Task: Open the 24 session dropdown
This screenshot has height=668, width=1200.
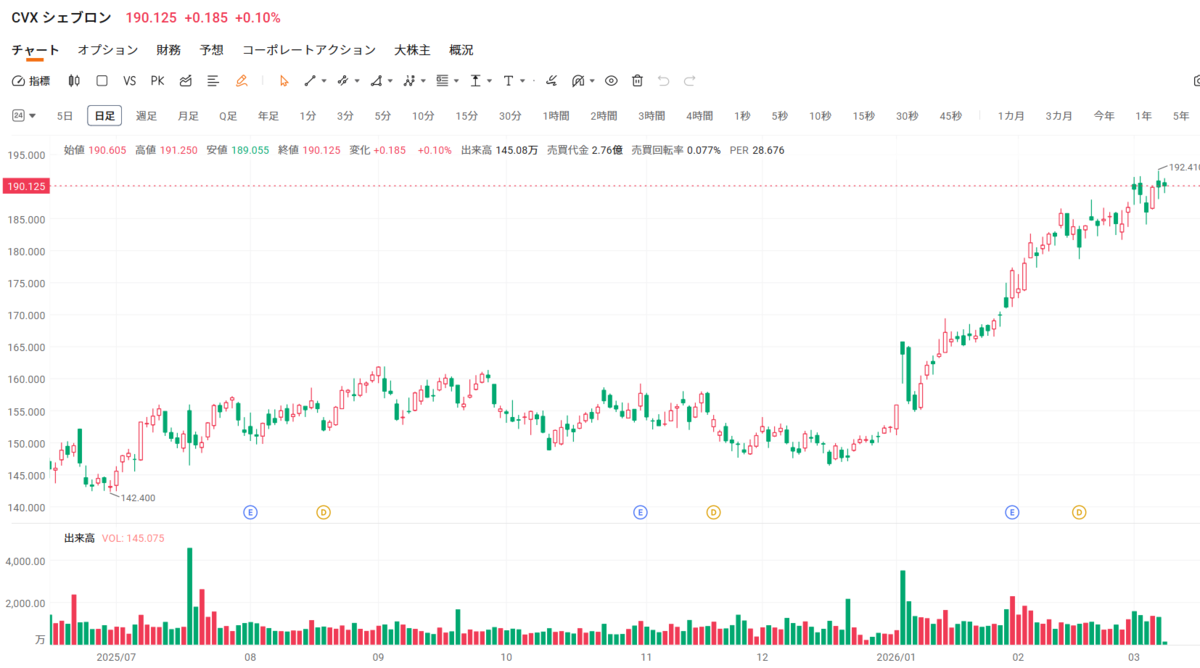Action: pyautogui.click(x=24, y=116)
